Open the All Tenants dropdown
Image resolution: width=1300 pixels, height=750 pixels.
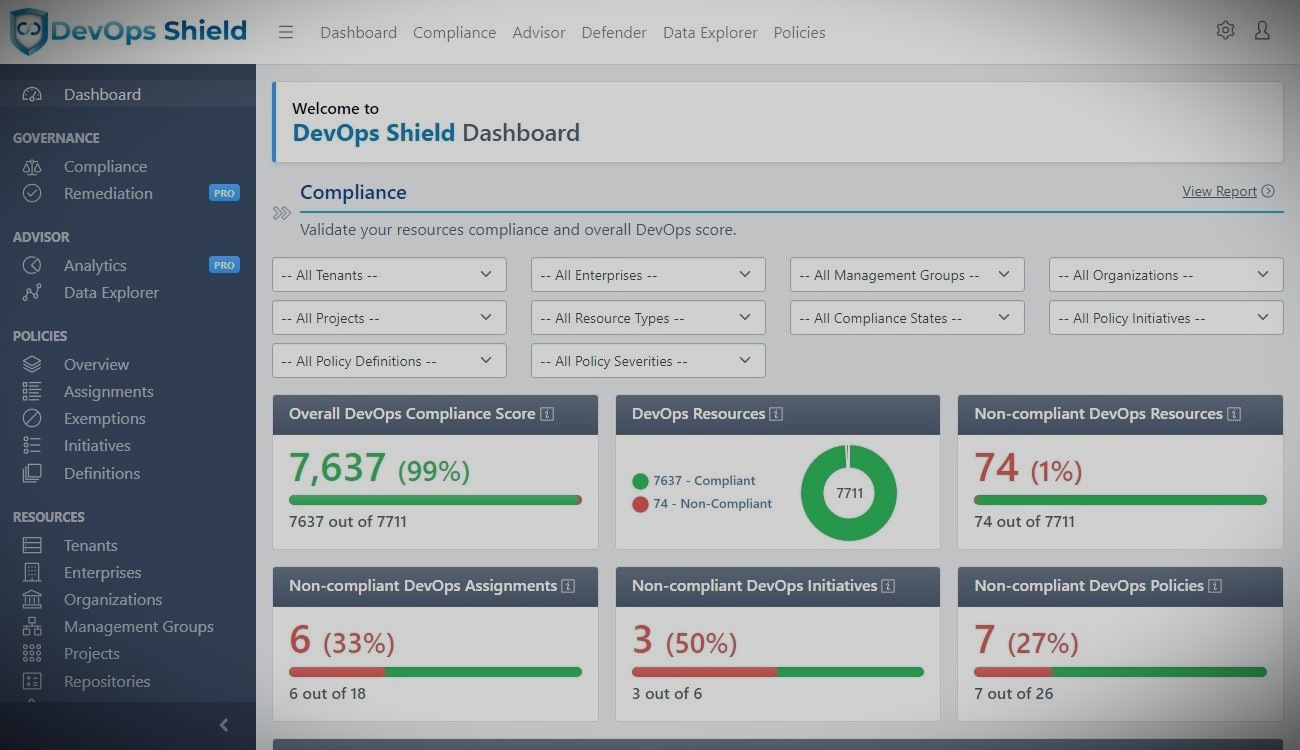pyautogui.click(x=389, y=275)
